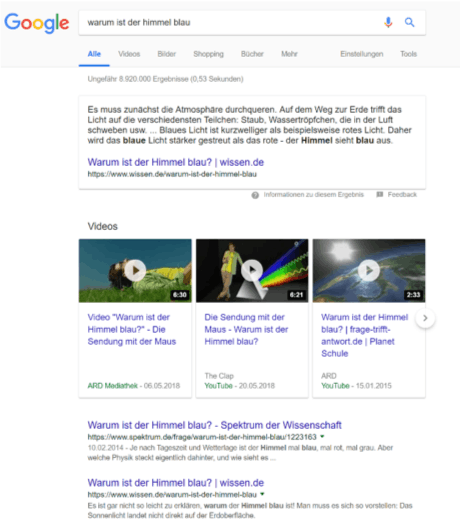Open the Shopping tab

pyautogui.click(x=208, y=54)
